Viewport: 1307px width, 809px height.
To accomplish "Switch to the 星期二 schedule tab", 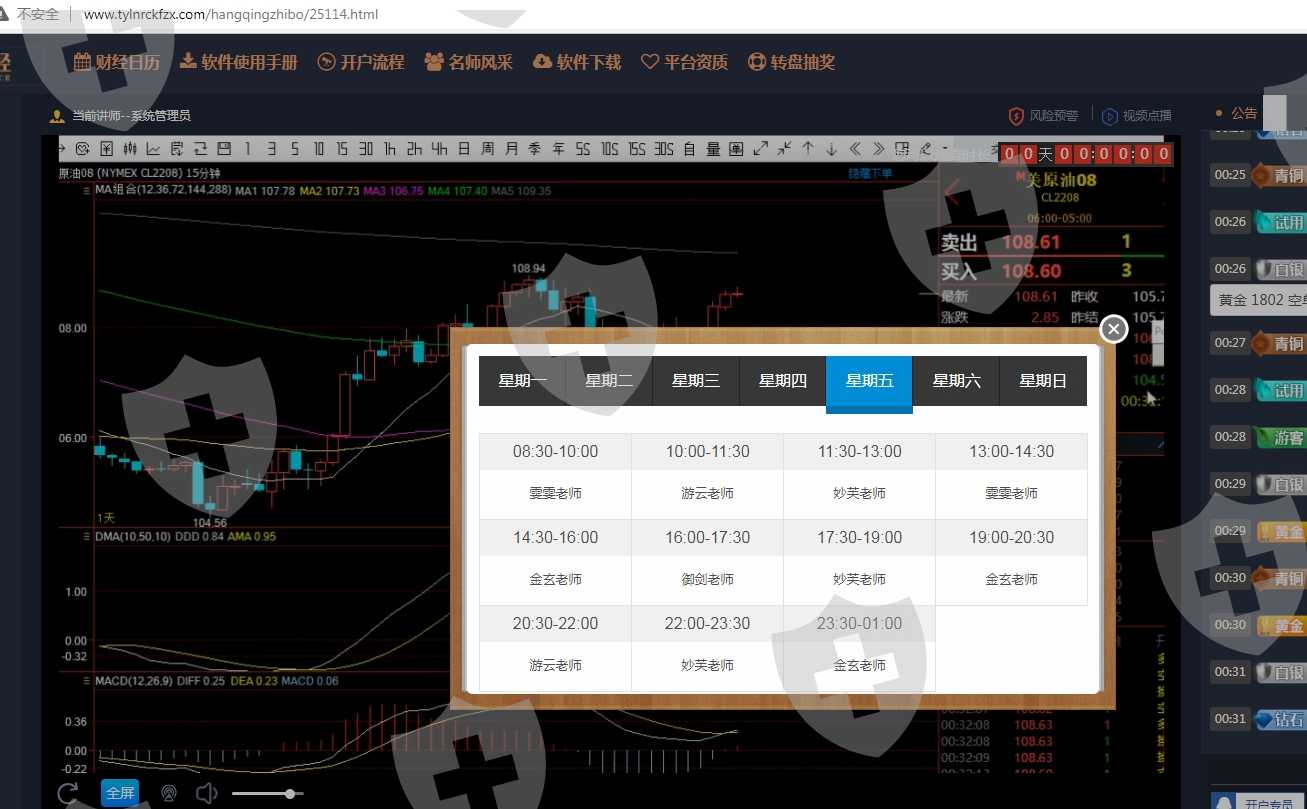I will (x=609, y=381).
